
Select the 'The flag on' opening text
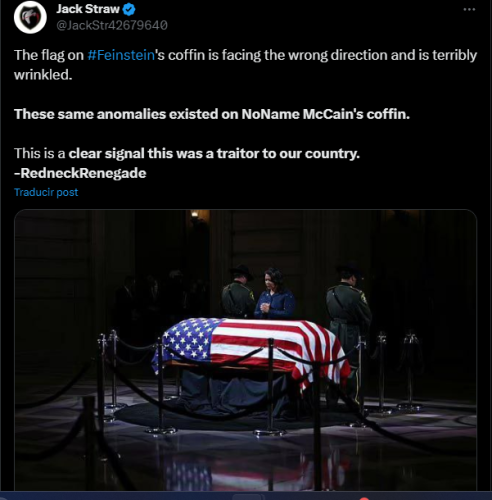49,55
